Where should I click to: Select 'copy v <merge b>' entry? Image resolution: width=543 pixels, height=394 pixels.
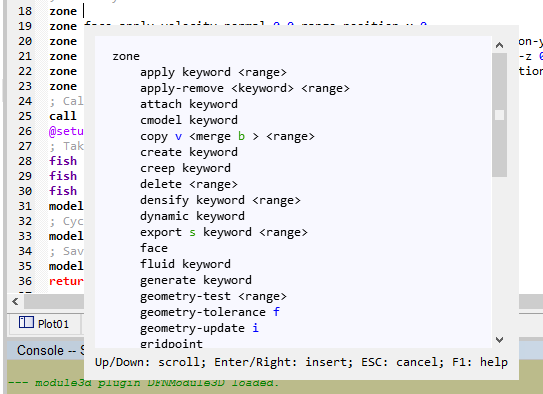tap(227, 136)
